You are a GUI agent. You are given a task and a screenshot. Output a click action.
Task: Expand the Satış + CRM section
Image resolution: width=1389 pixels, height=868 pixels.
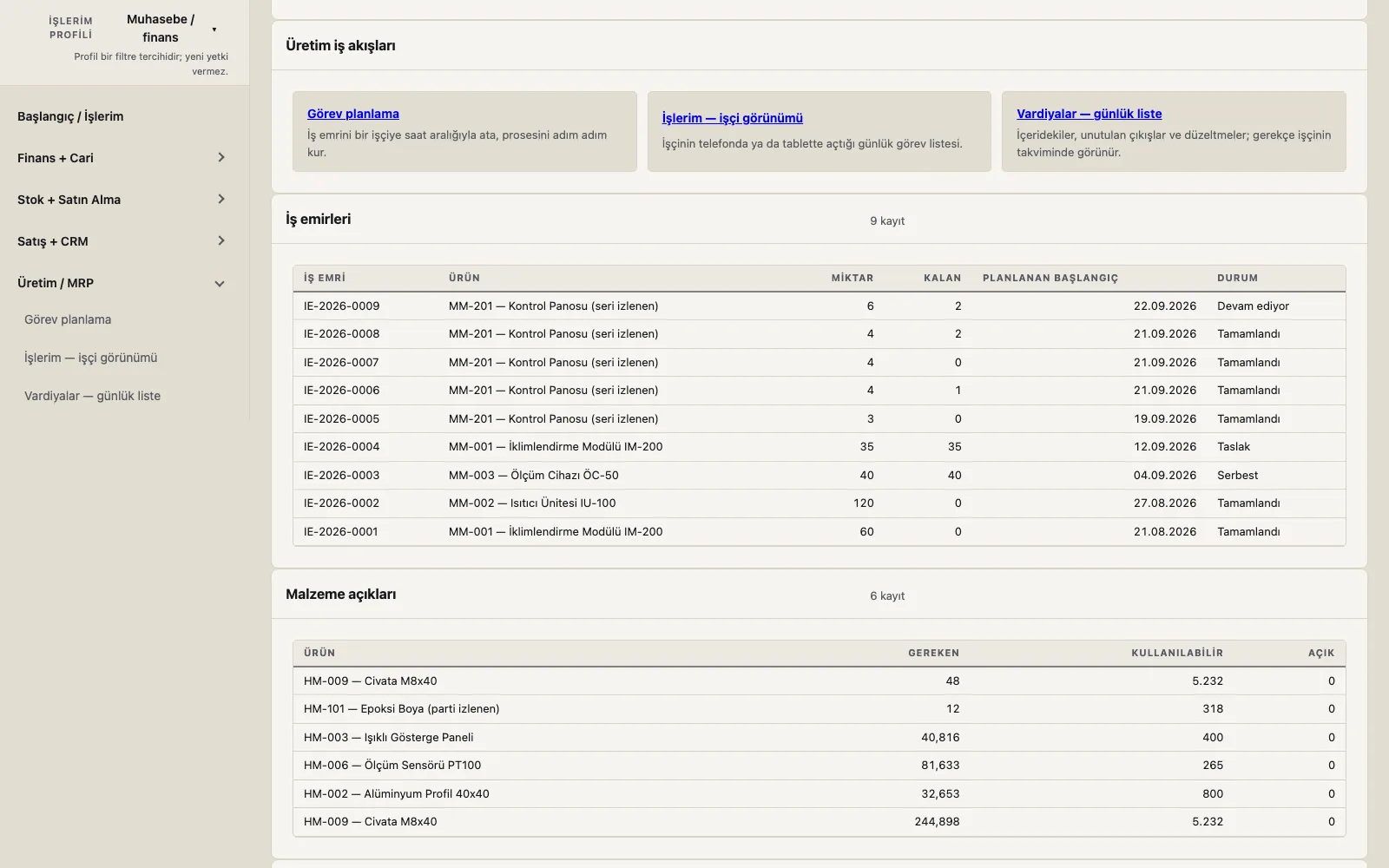122,241
